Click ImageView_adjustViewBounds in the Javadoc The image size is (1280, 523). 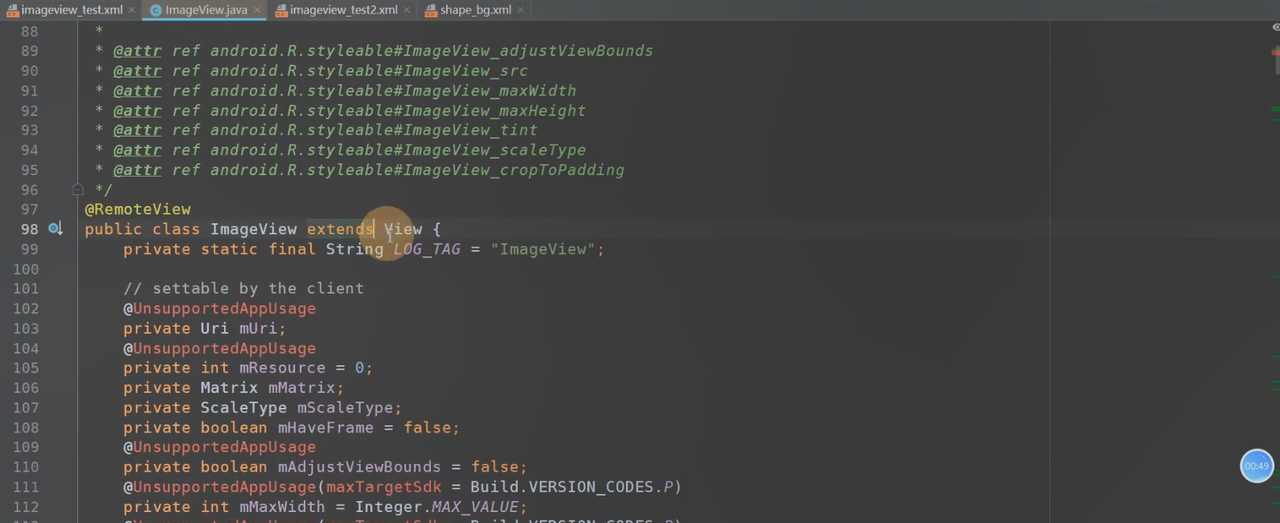pos(528,51)
